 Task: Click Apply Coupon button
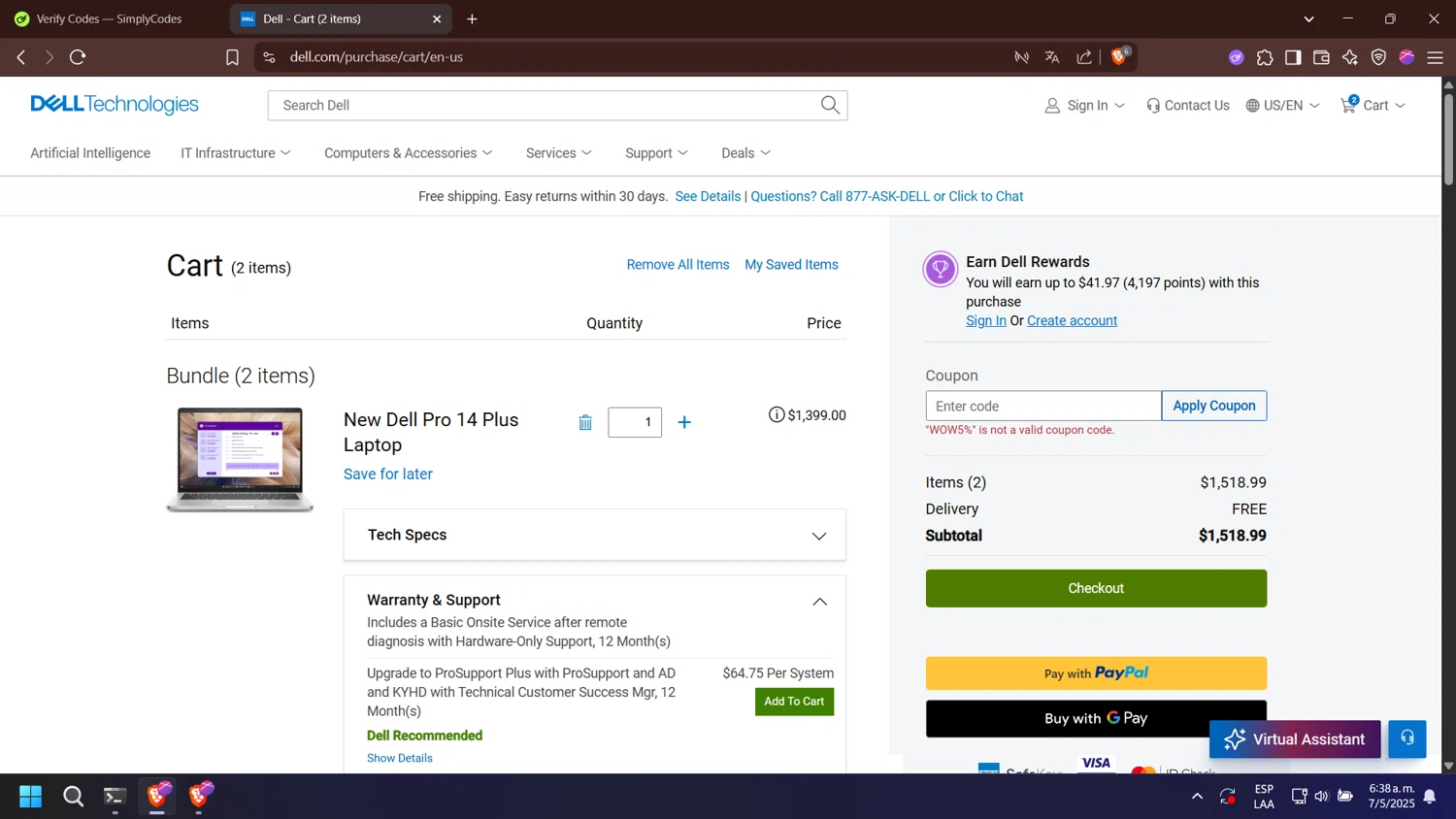pyautogui.click(x=1214, y=406)
